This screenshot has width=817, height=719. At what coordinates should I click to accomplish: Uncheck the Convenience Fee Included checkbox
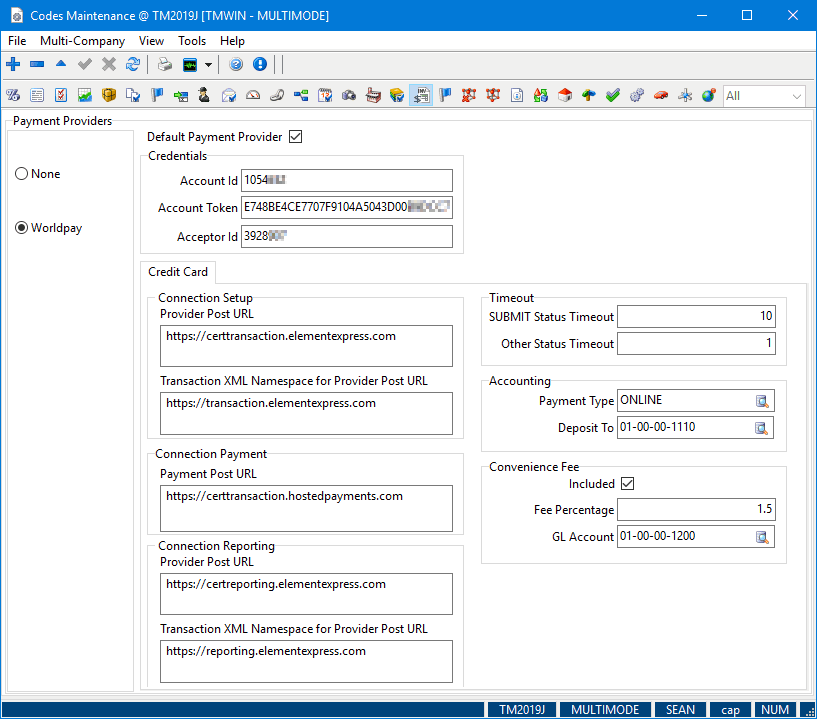click(628, 484)
